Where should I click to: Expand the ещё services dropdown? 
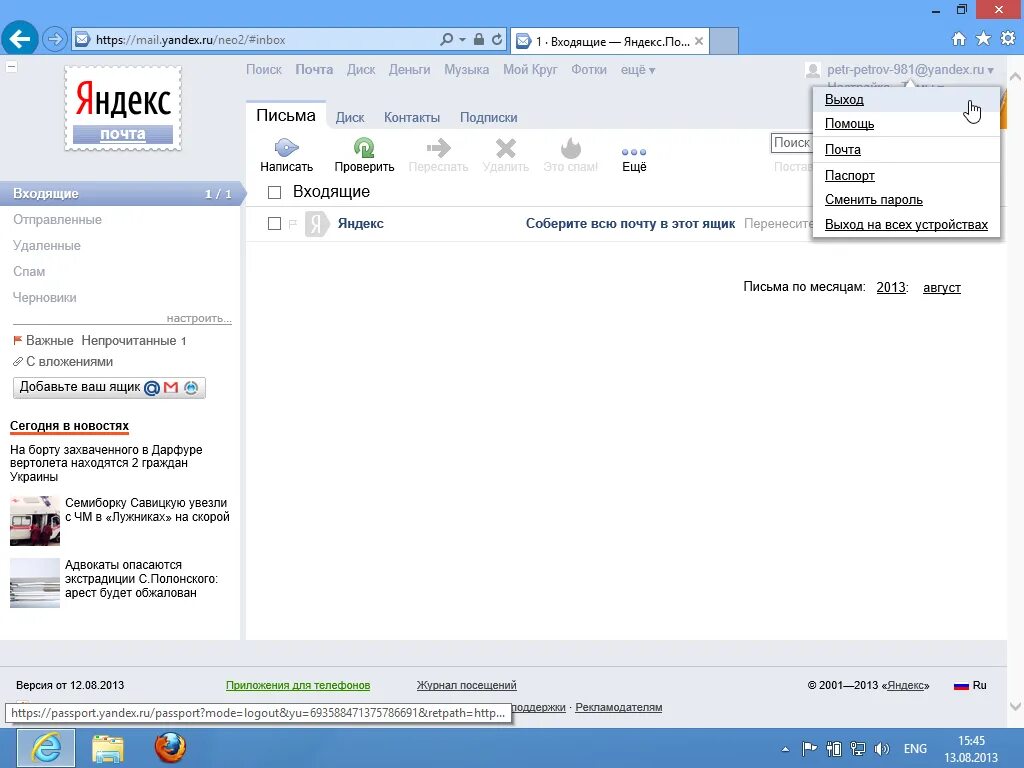637,70
